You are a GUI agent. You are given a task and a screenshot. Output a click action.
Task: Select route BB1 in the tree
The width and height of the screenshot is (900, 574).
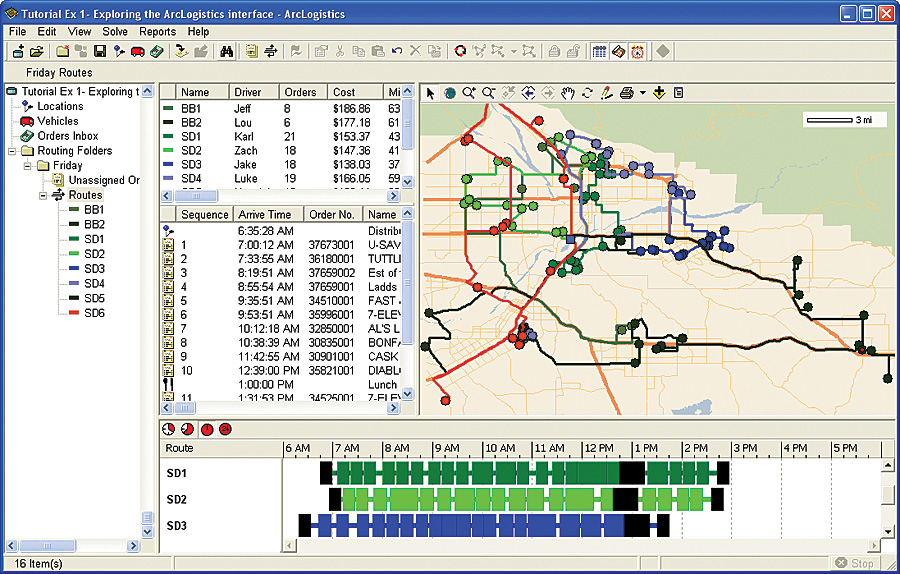[x=94, y=210]
